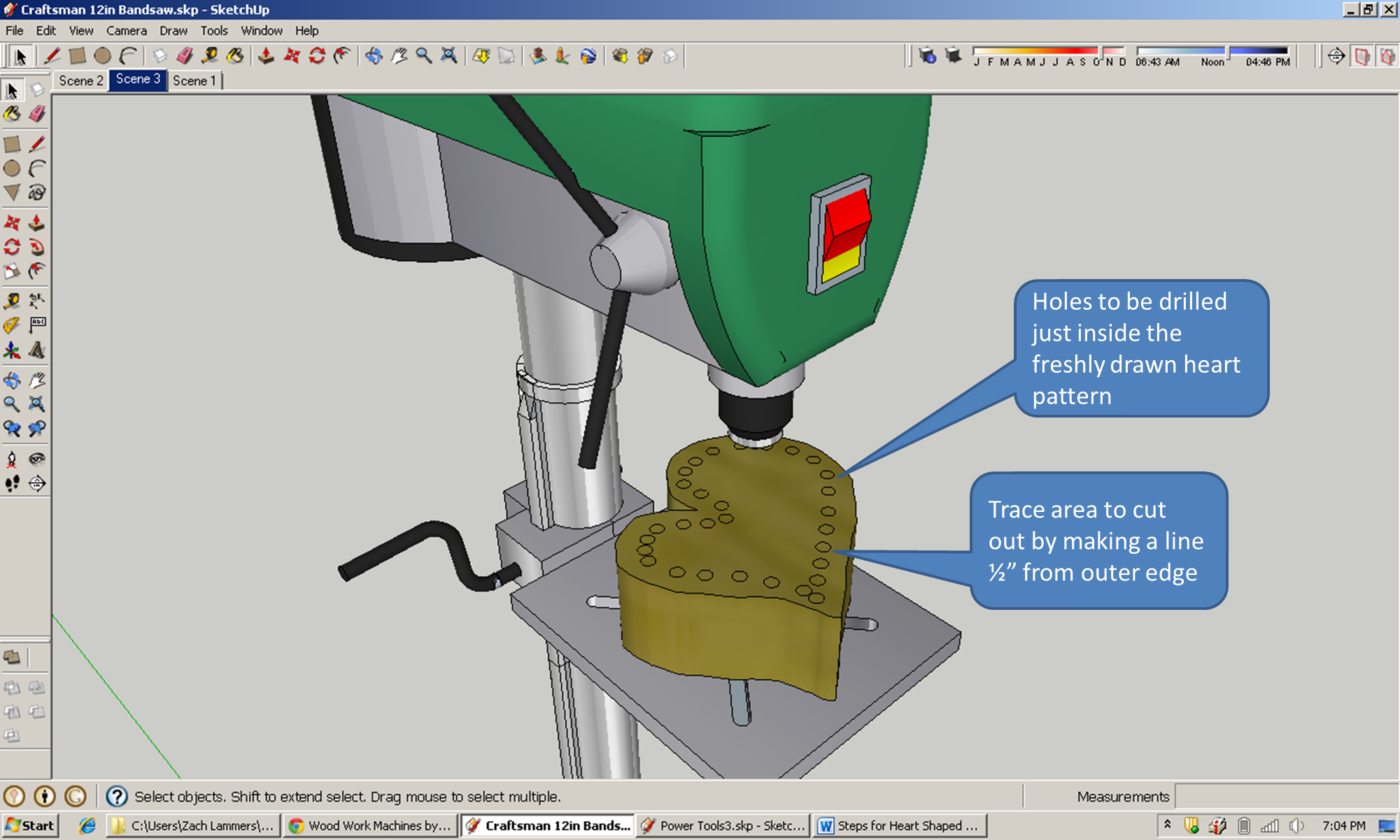Click the Measurements input box

[x=1286, y=796]
